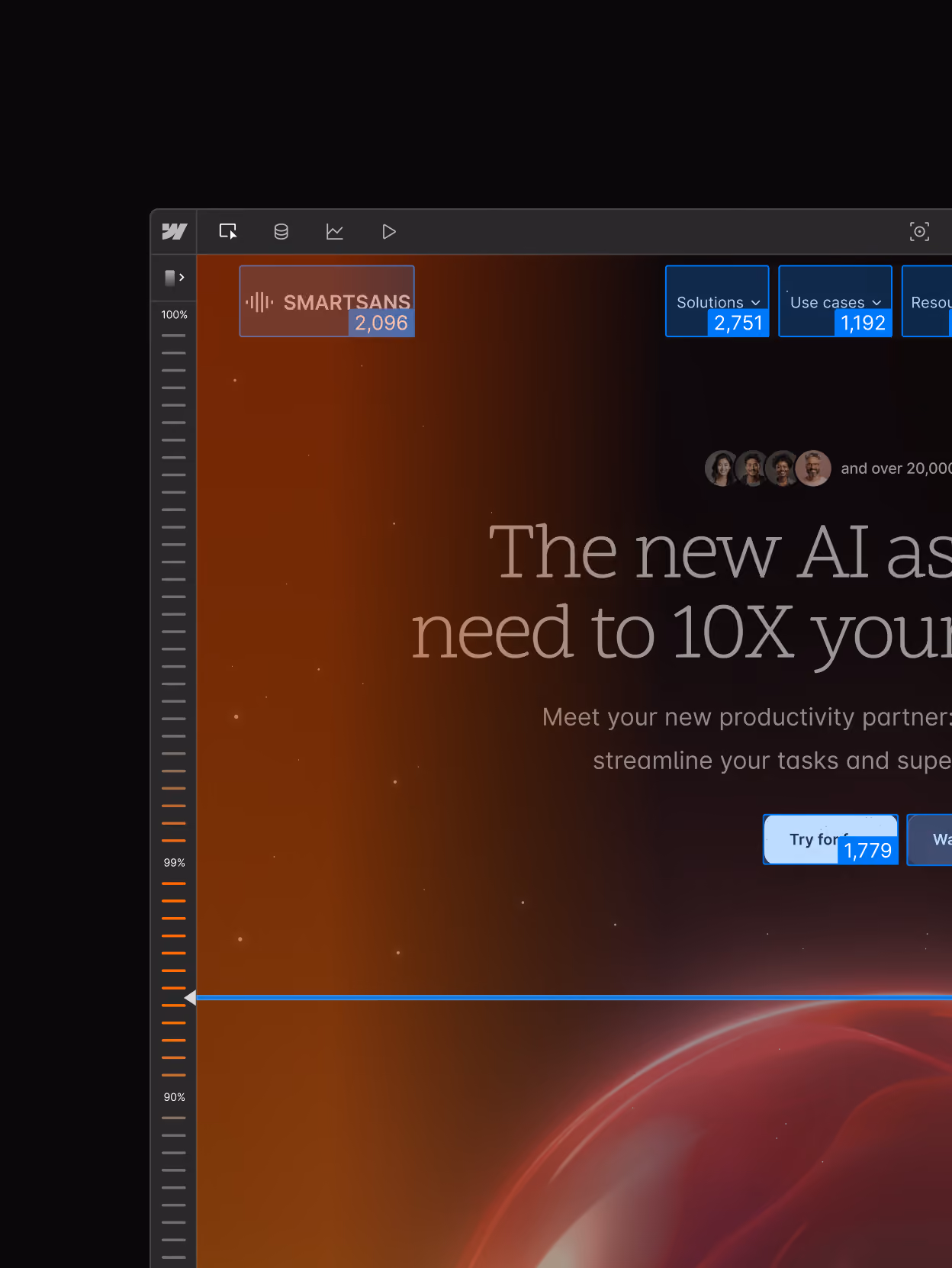
Task: Open the analytics chart icon
Action: coord(335,231)
